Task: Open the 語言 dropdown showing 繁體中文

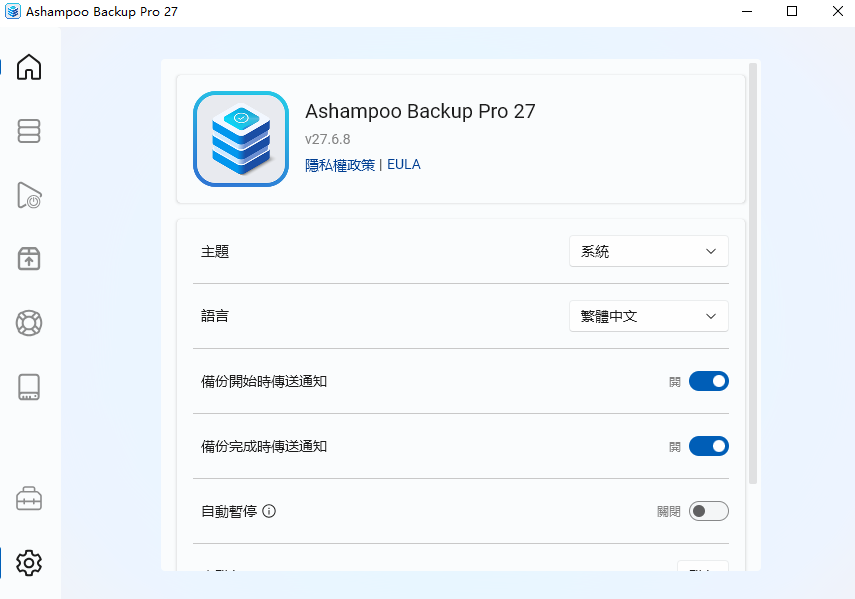Action: pos(649,316)
